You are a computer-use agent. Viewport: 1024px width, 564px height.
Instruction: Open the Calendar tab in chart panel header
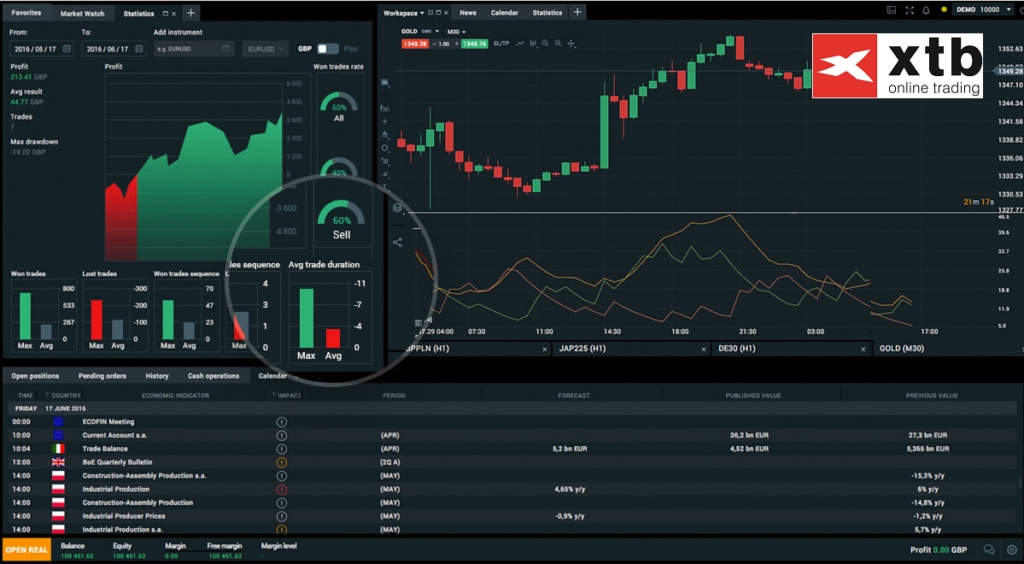click(504, 12)
